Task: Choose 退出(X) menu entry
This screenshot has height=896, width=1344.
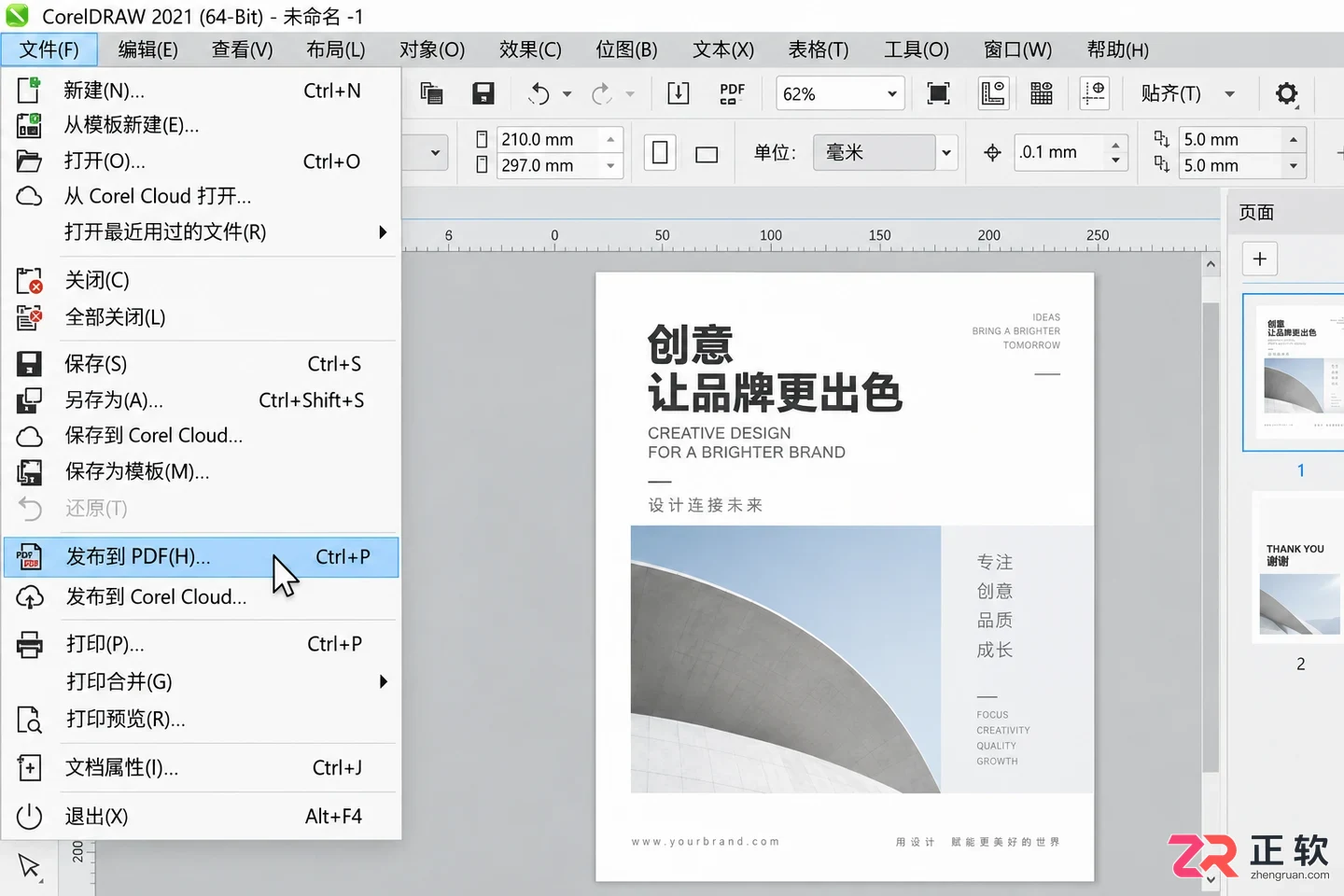Action: click(201, 817)
